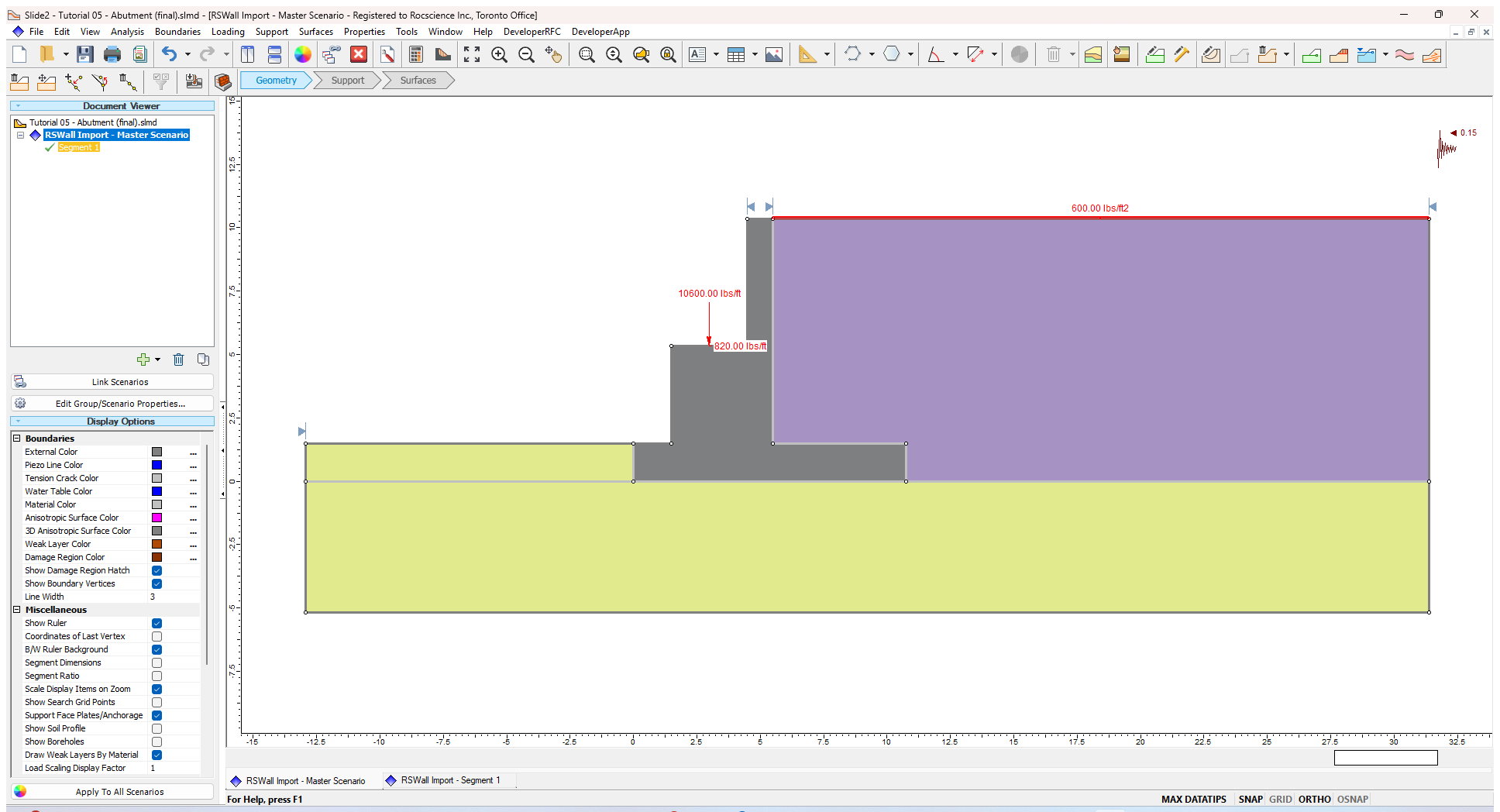Screen dimensions: 1500x812
Task: Enable Show Search Grid Points checkbox
Action: click(157, 702)
